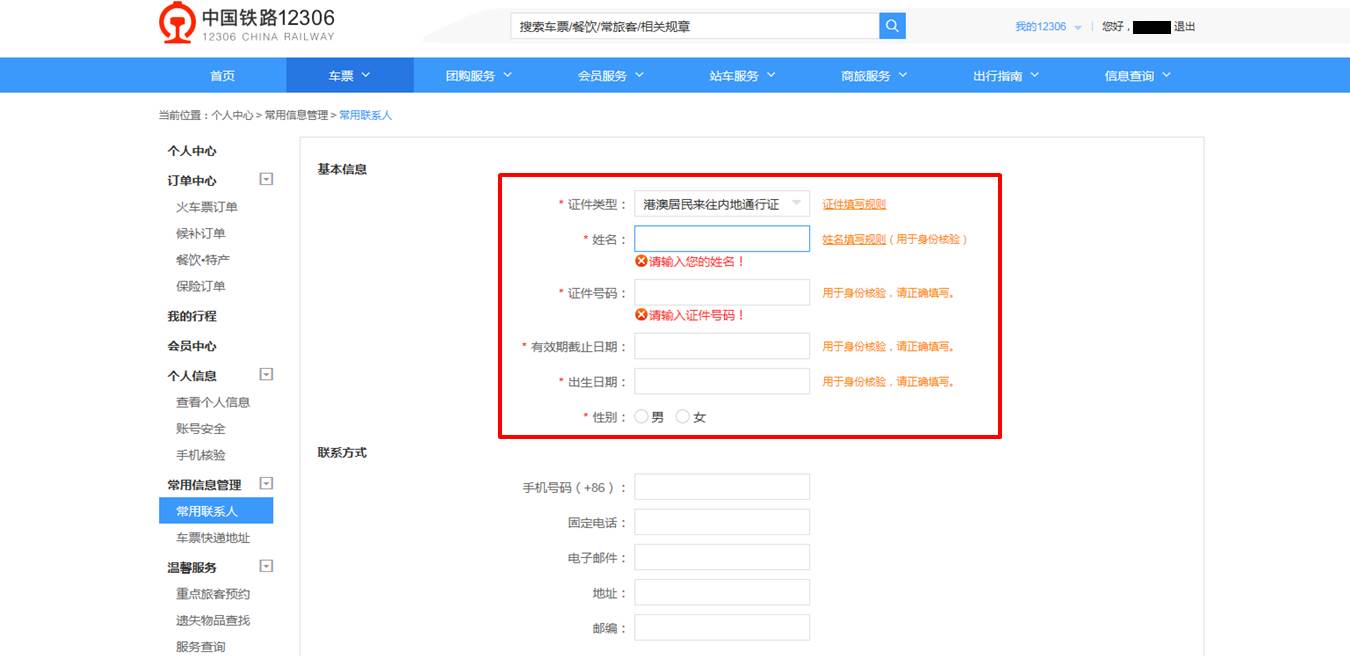Collapse the 订单中心 sidebar section
This screenshot has width=1350, height=656.
click(266, 180)
